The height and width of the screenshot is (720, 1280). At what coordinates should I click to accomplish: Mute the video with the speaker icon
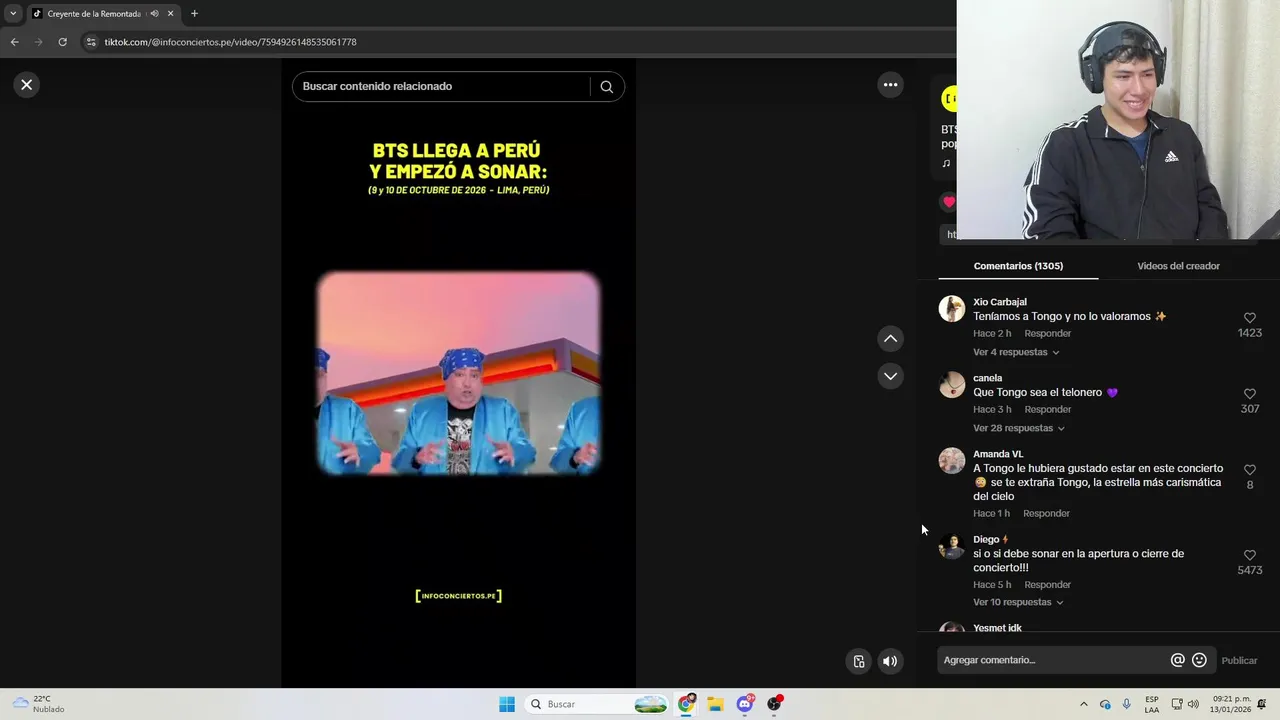[889, 661]
